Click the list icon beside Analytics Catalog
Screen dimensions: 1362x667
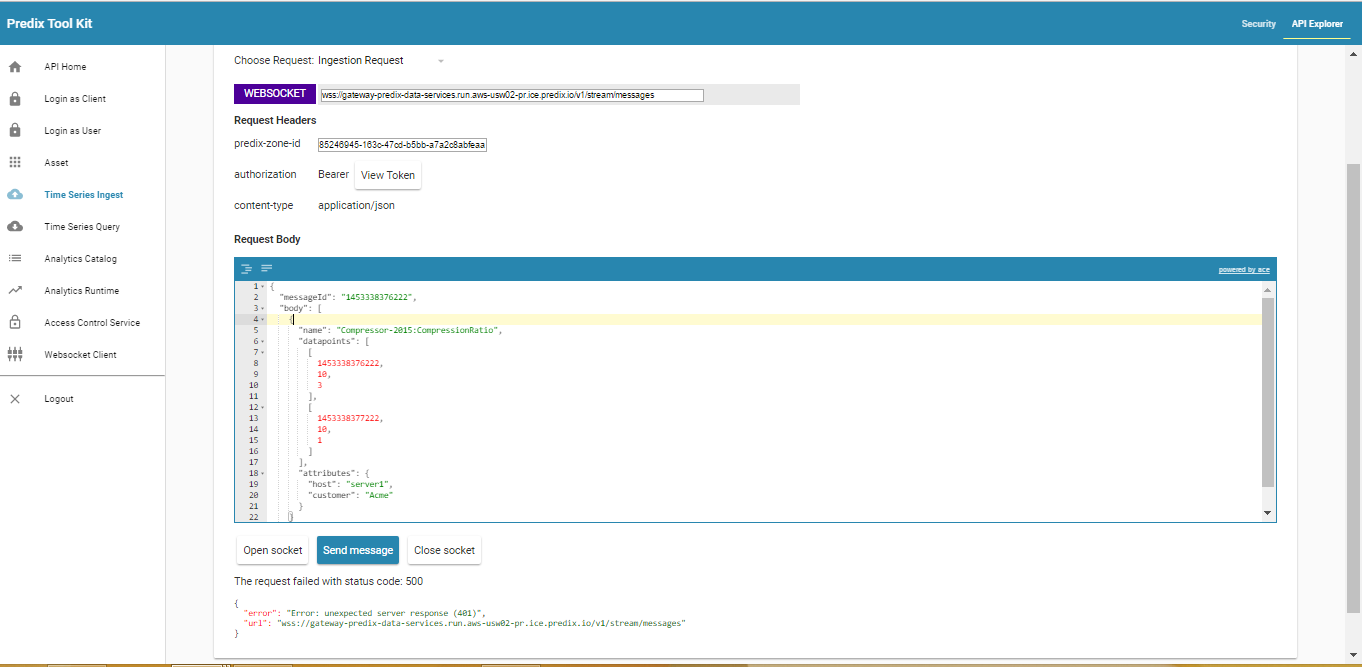15,259
